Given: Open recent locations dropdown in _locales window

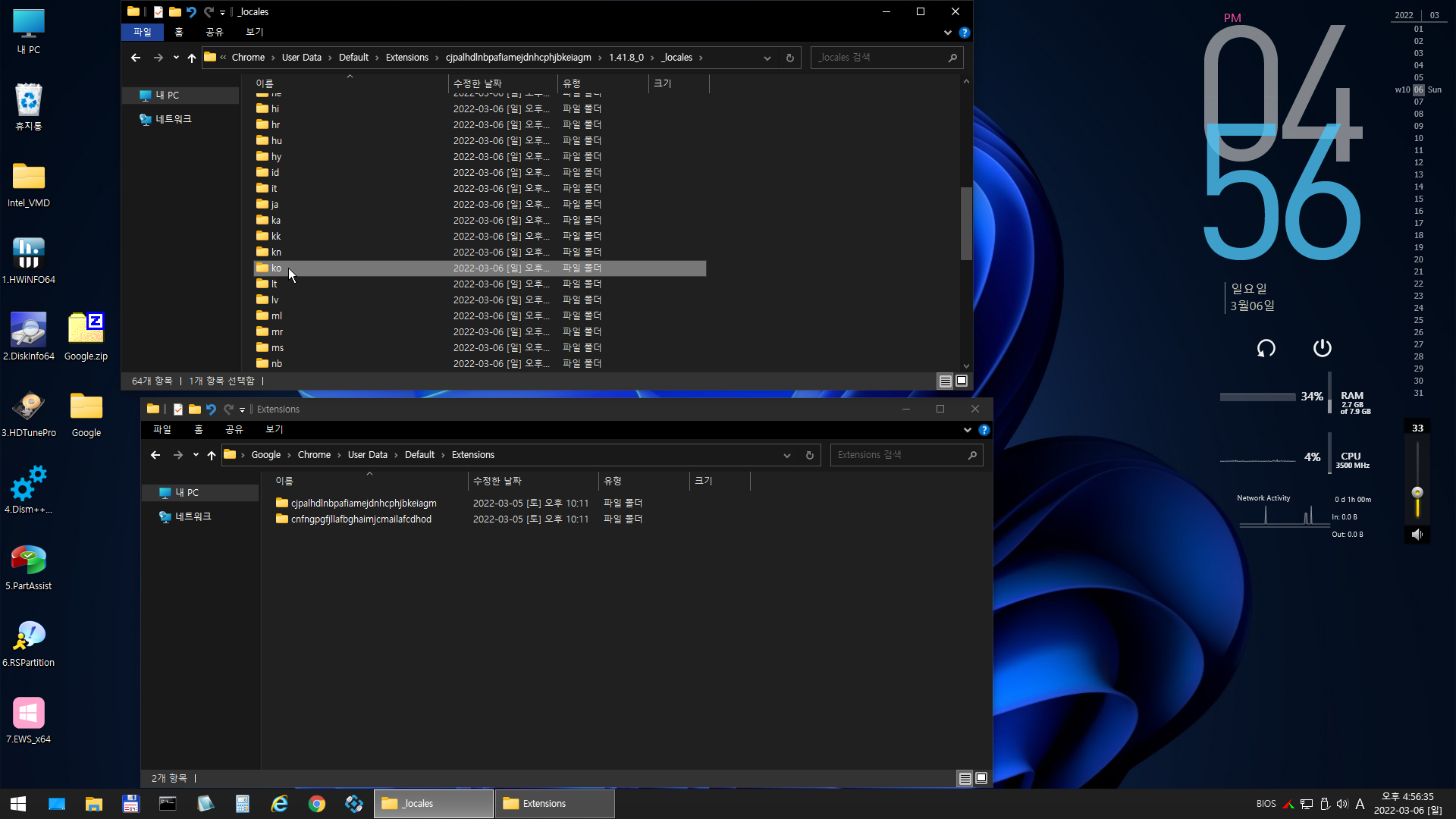Looking at the screenshot, I should [x=176, y=58].
